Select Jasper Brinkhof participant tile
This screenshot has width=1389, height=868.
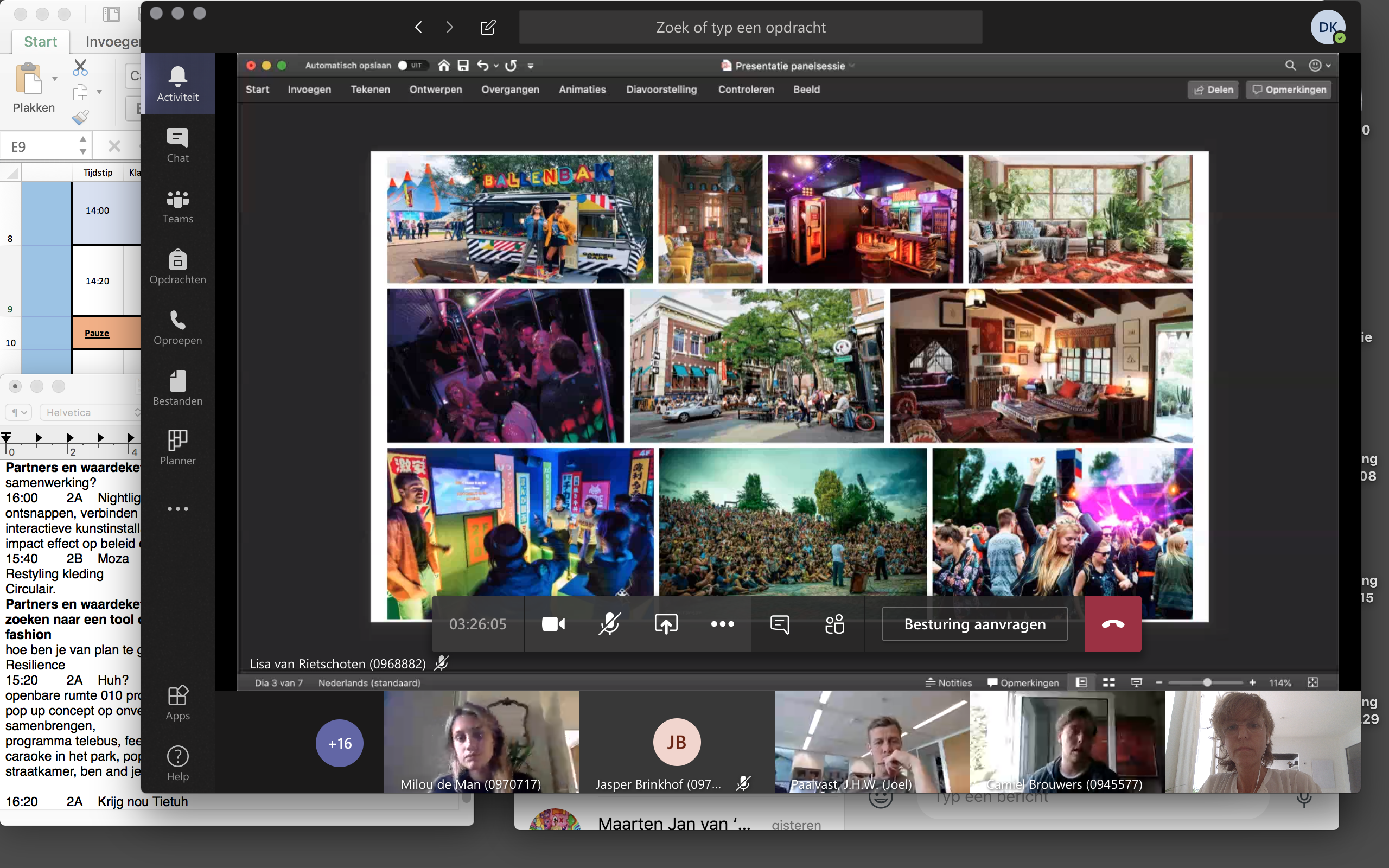tap(677, 742)
